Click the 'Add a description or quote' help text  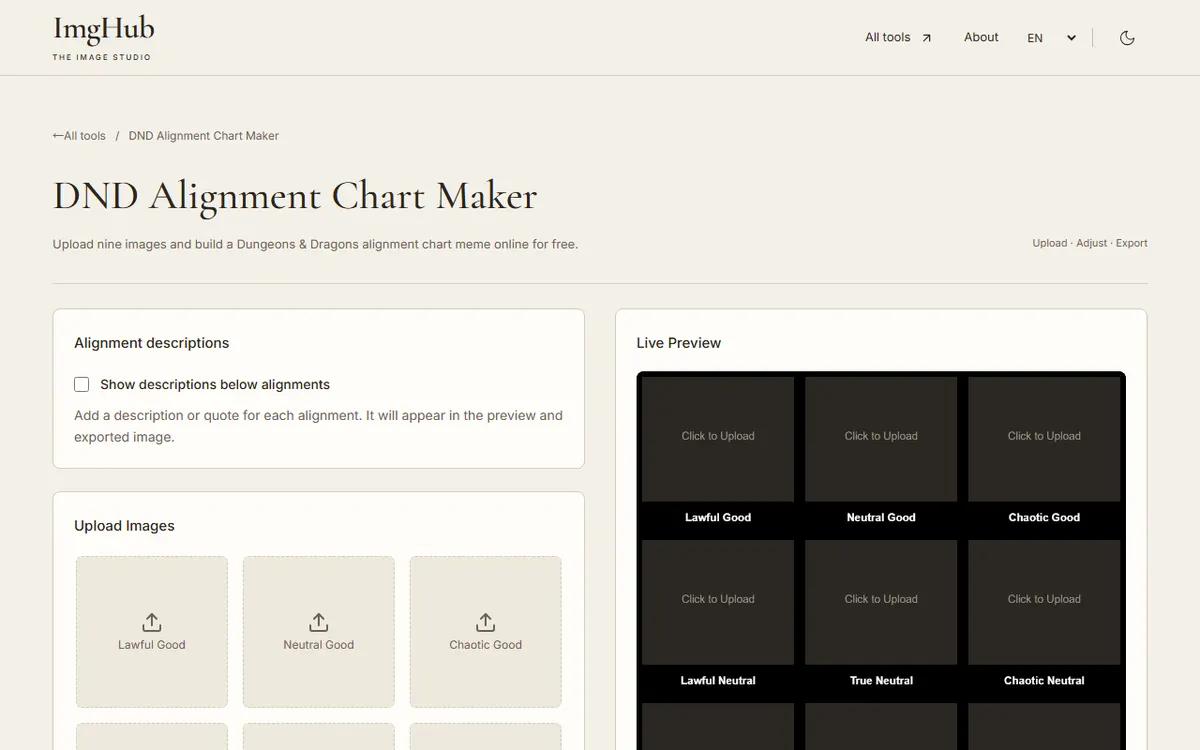[x=318, y=426]
